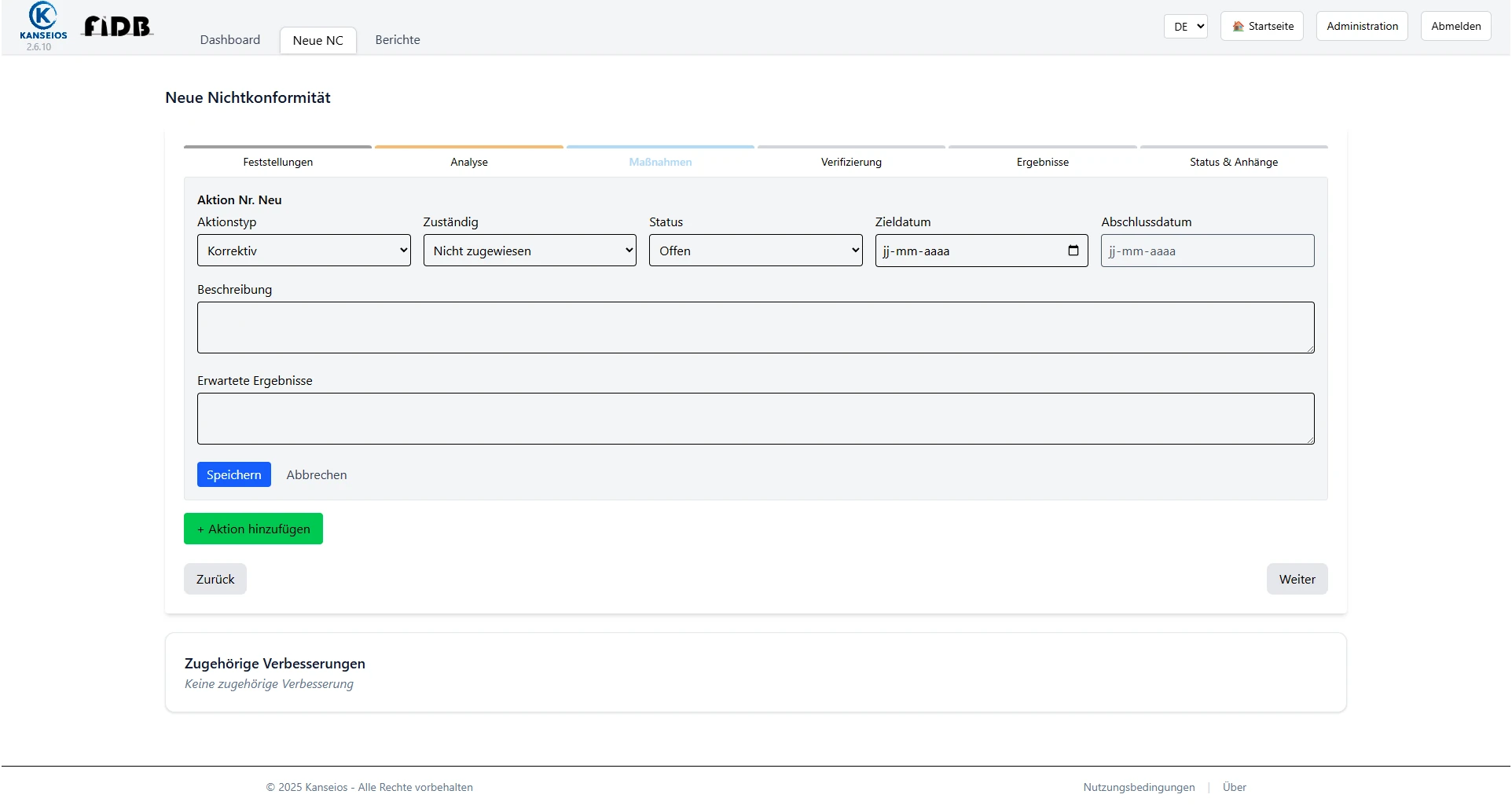Select the Neue NC tab
Viewport: 1512px width, 809px height.
317,41
